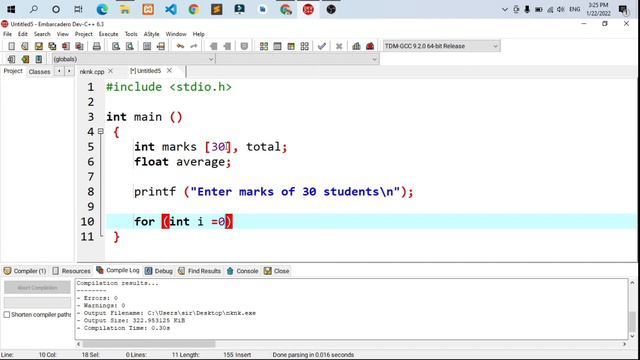Click the Save file toolbar icon
The image size is (640, 360).
point(38,46)
